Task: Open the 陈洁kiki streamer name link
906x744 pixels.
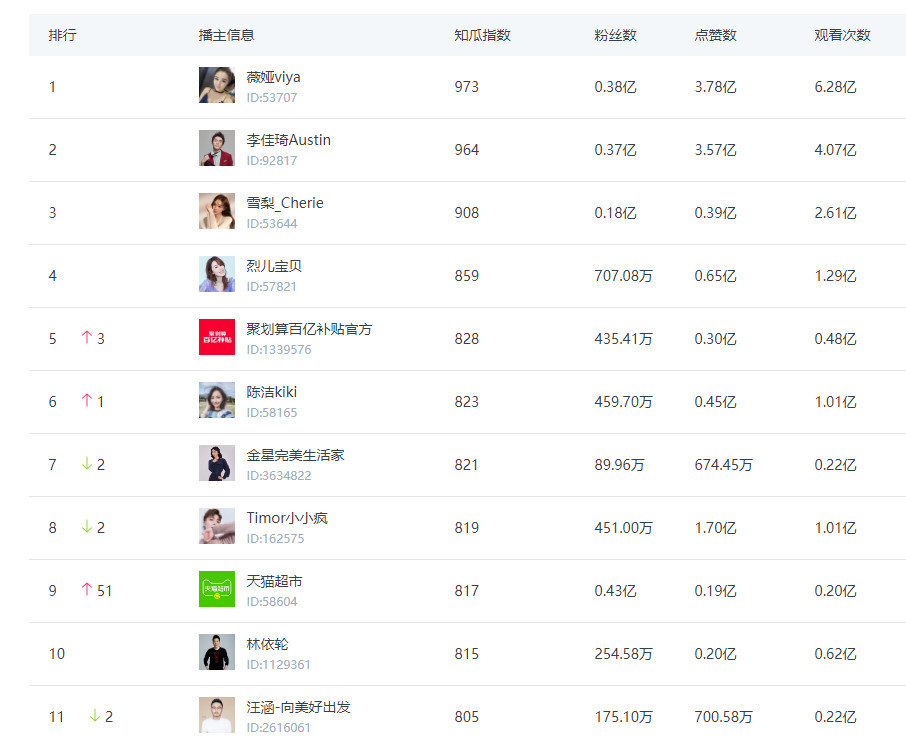Action: [x=272, y=392]
